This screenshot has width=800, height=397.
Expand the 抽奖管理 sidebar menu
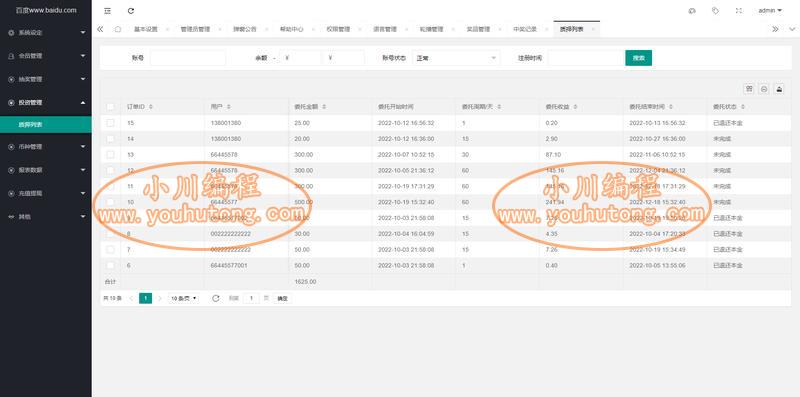pos(46,79)
